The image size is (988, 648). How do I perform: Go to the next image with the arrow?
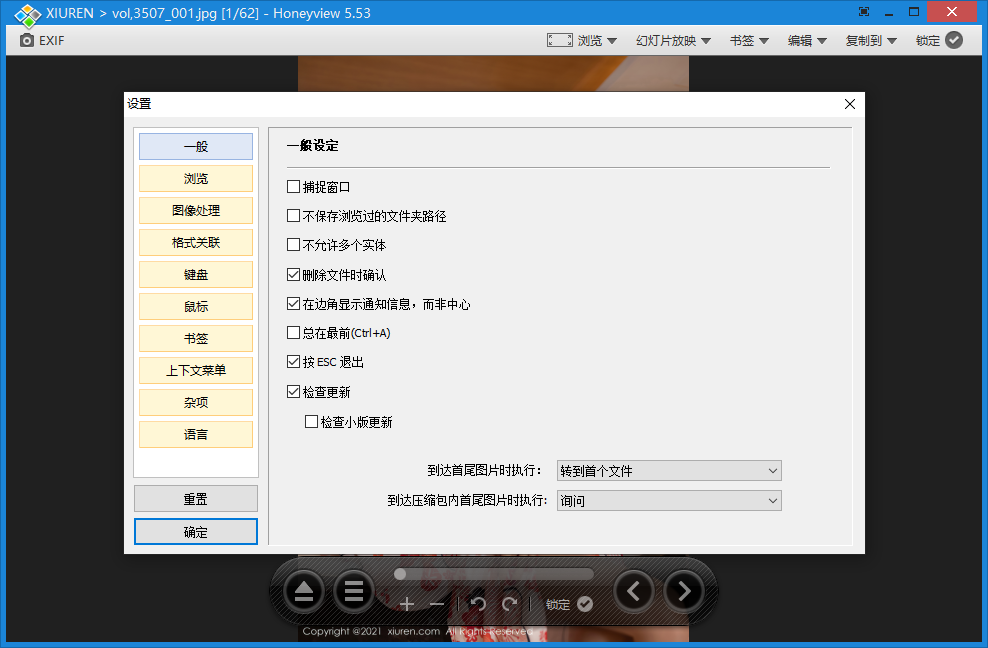[x=684, y=592]
